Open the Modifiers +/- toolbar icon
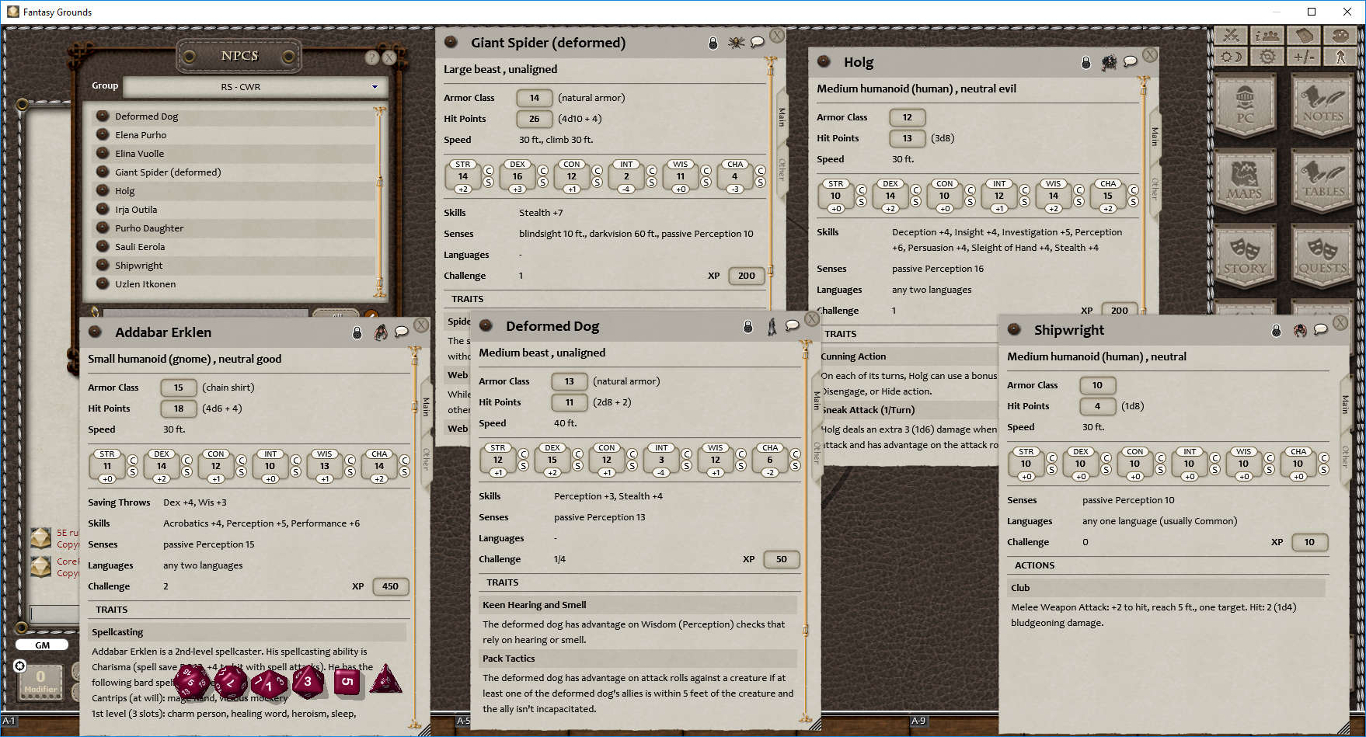The width and height of the screenshot is (1366, 737). click(x=1304, y=57)
